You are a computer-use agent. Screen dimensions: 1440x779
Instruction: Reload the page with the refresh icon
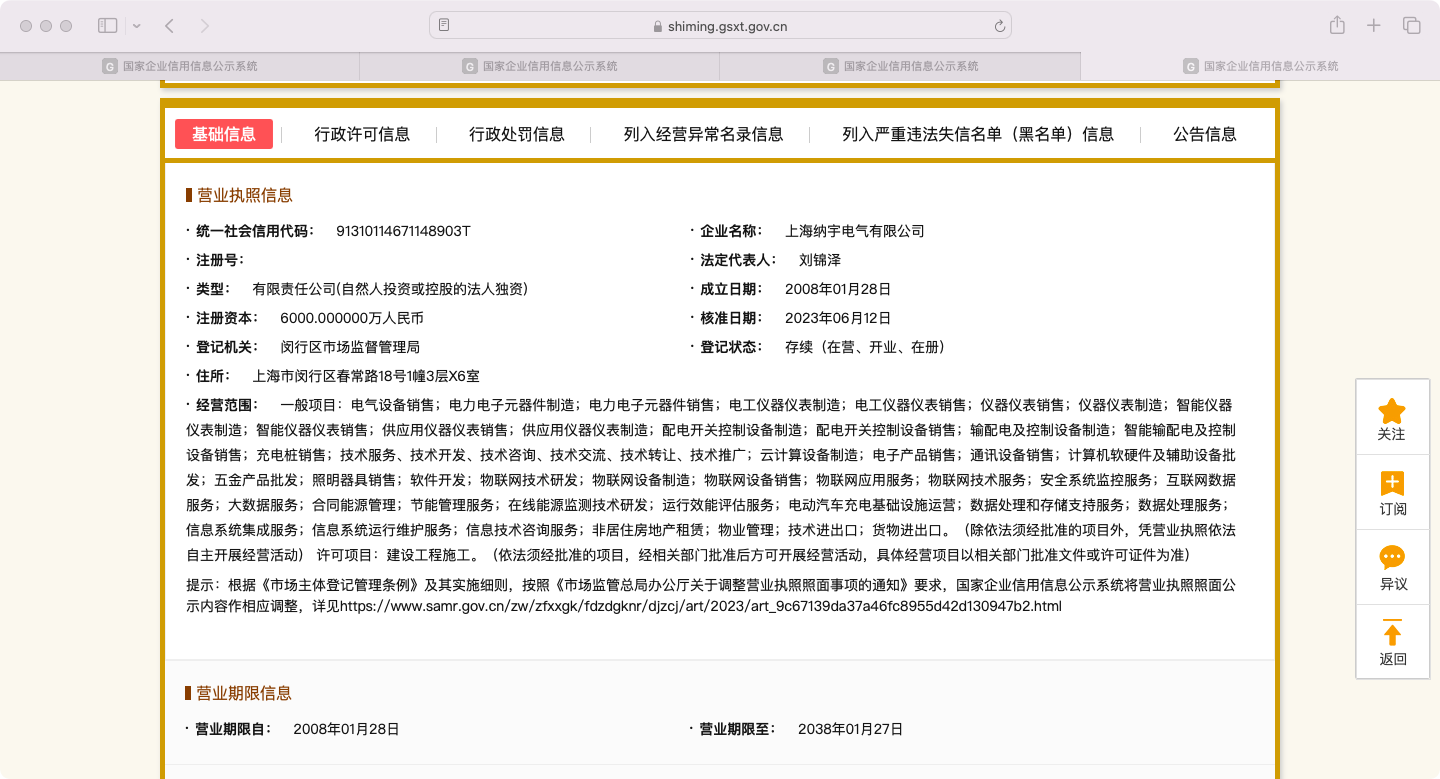point(999,26)
